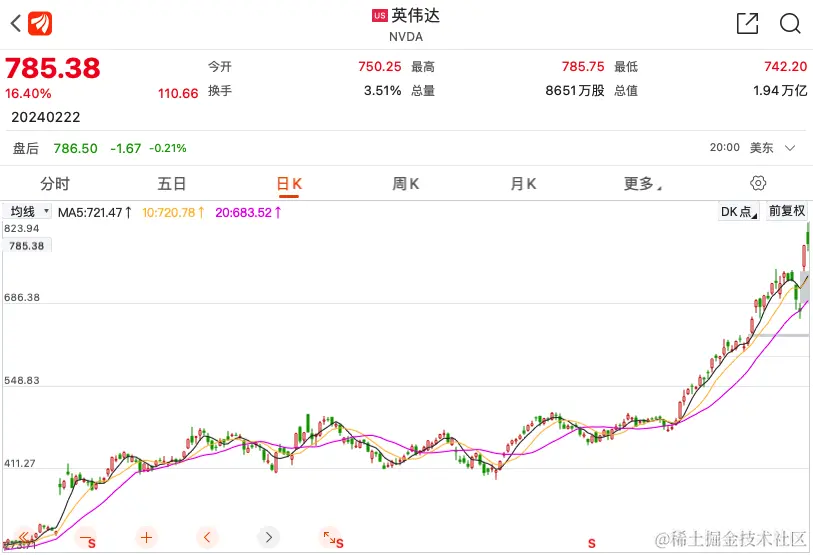Open the 均线 indicator dropdown

[27, 212]
